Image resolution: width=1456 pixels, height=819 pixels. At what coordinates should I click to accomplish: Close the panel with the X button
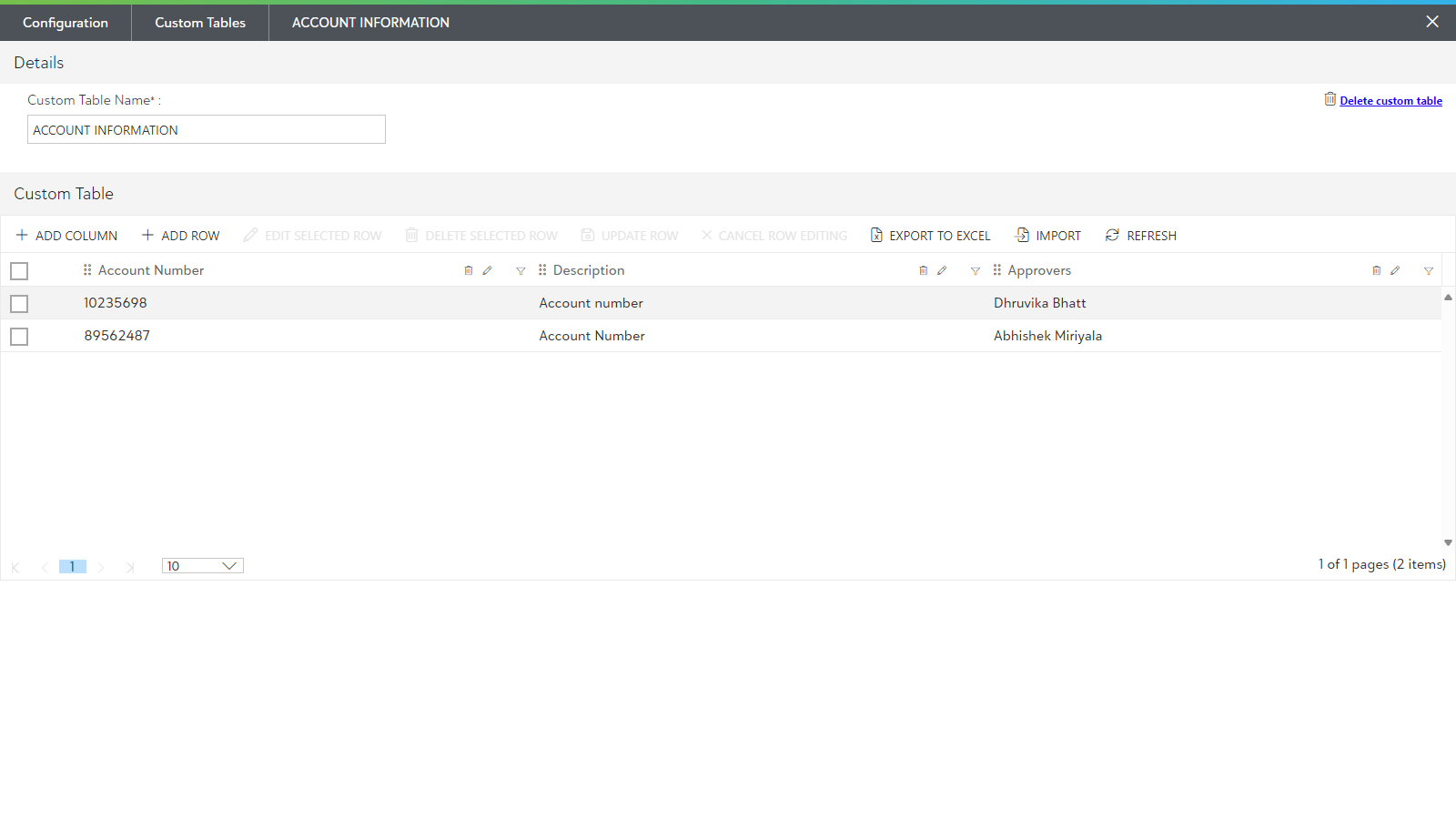point(1432,22)
